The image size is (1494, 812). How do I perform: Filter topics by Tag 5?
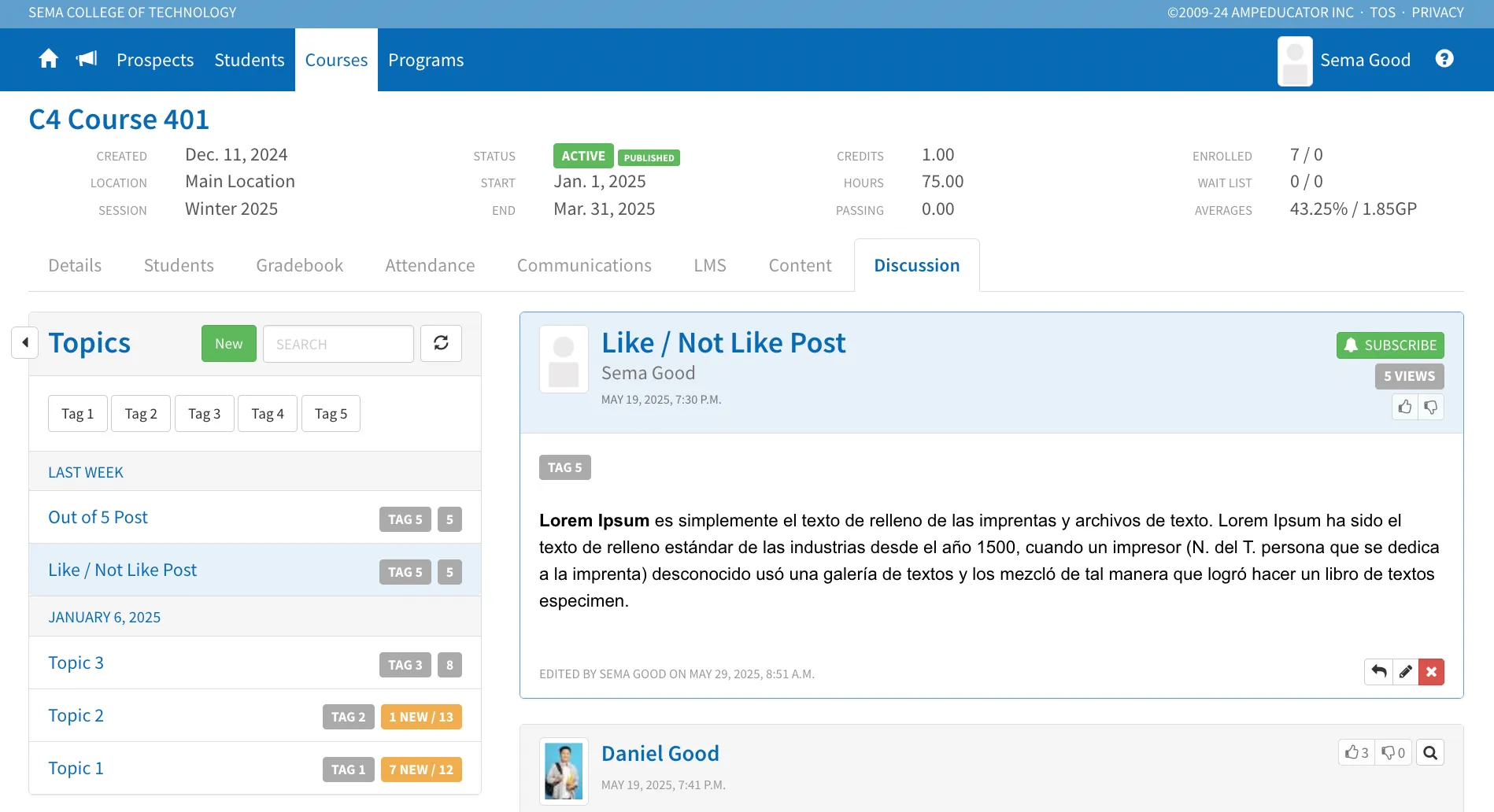pos(331,413)
